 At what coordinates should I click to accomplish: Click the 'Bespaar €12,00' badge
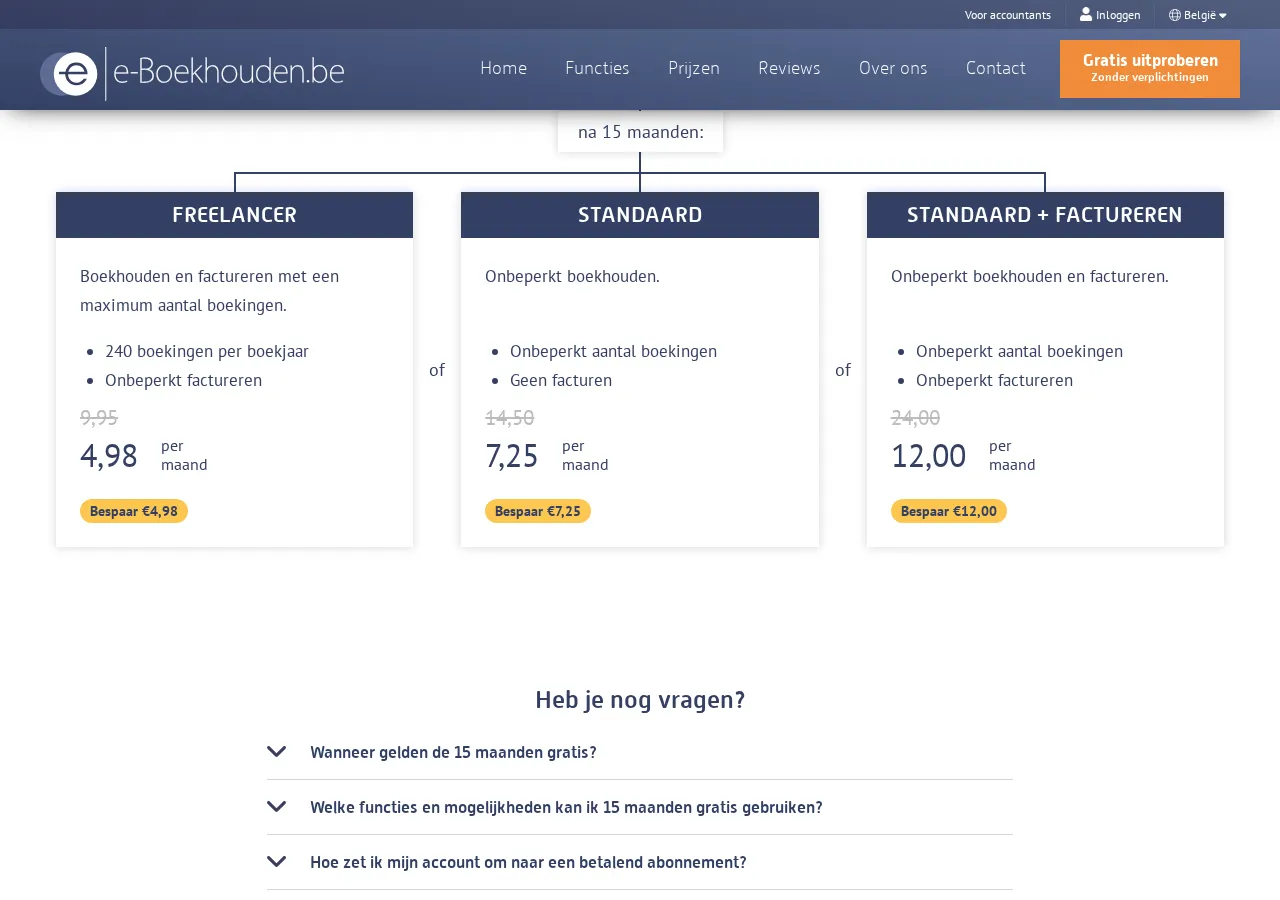click(949, 511)
